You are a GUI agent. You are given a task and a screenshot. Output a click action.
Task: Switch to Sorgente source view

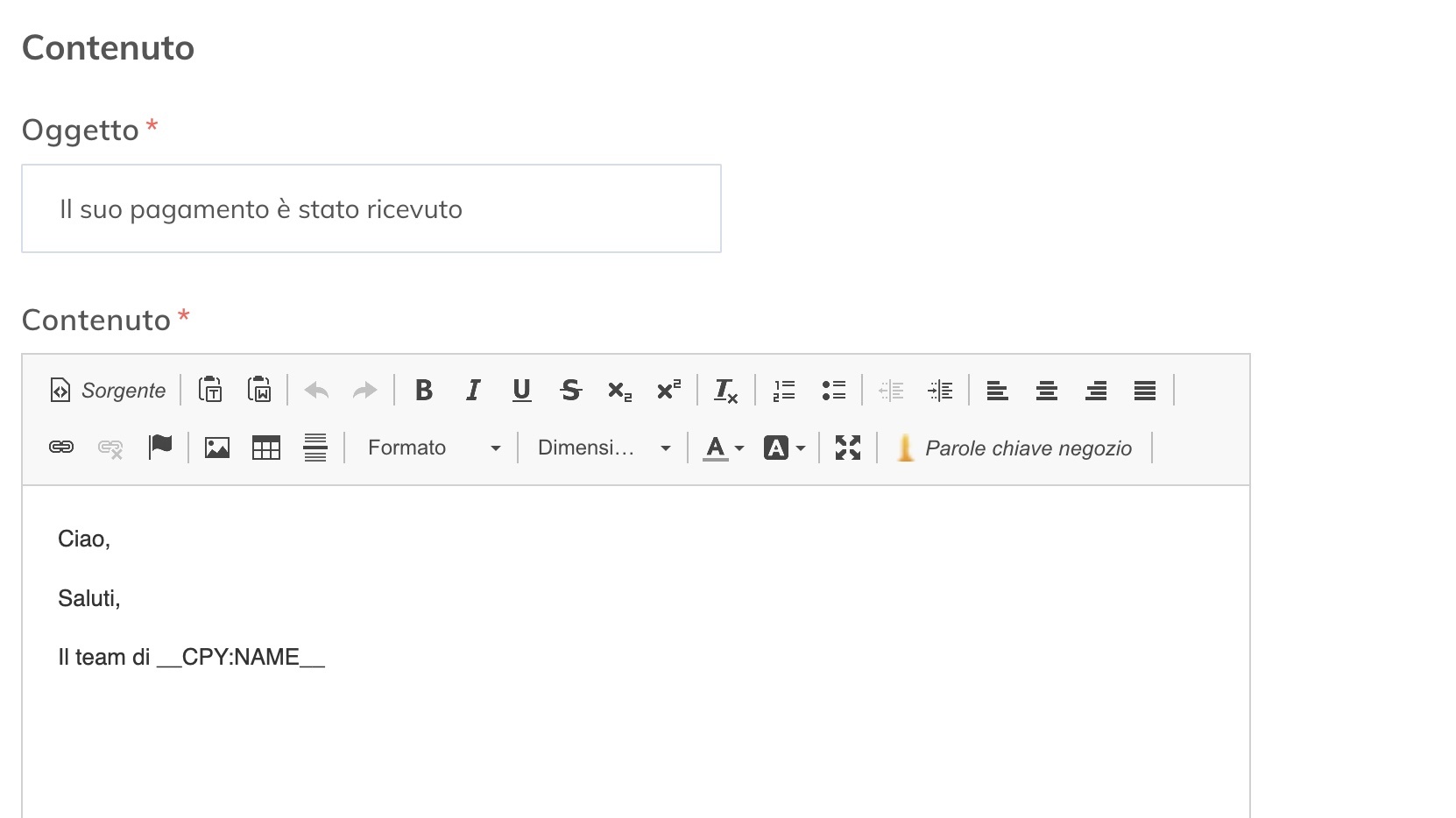coord(106,391)
